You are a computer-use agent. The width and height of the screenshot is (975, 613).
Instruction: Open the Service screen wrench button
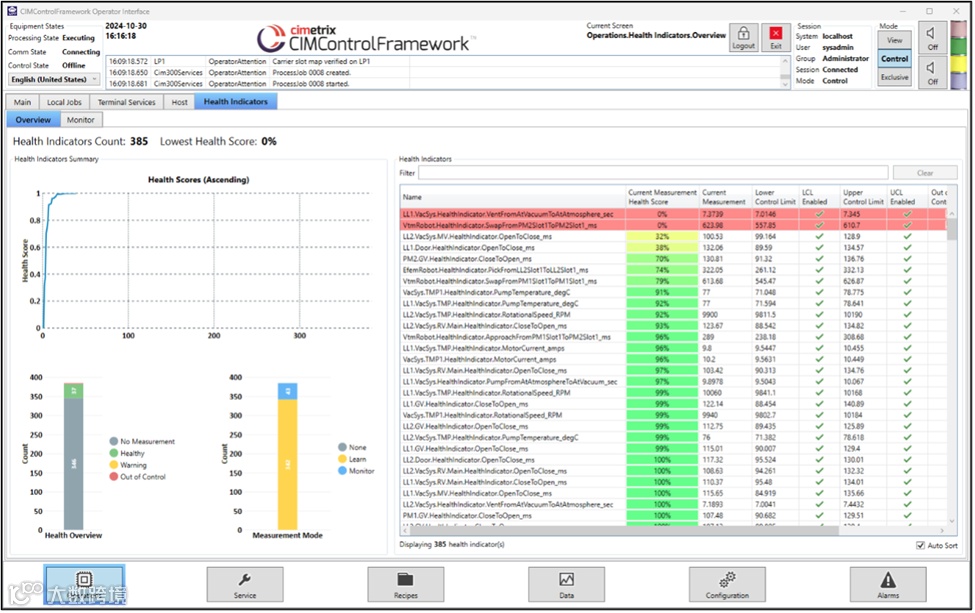click(245, 584)
